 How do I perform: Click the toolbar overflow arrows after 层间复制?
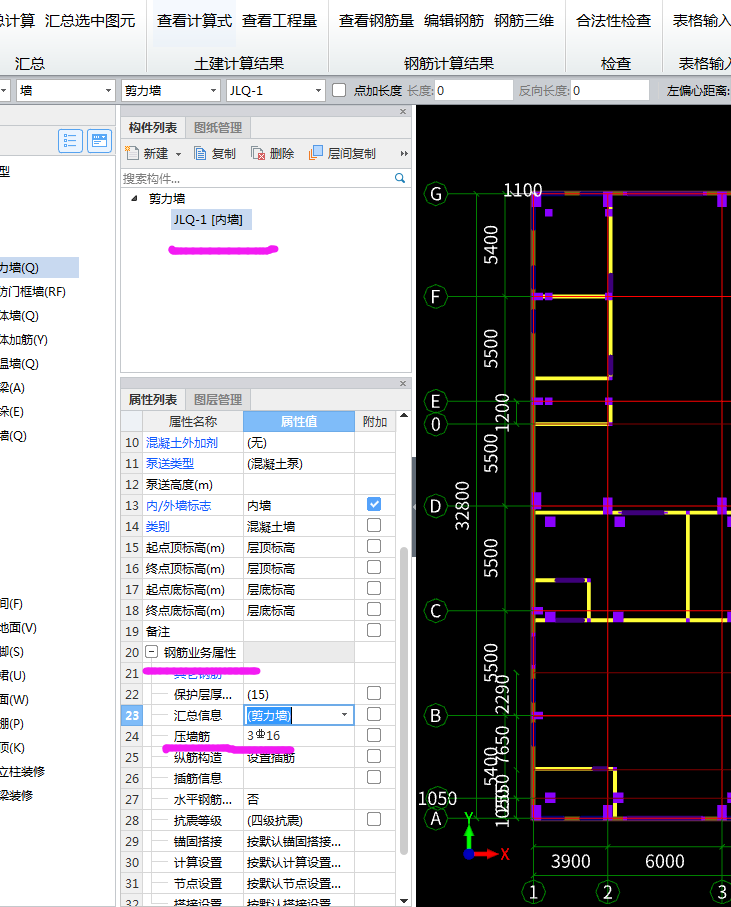[x=404, y=153]
